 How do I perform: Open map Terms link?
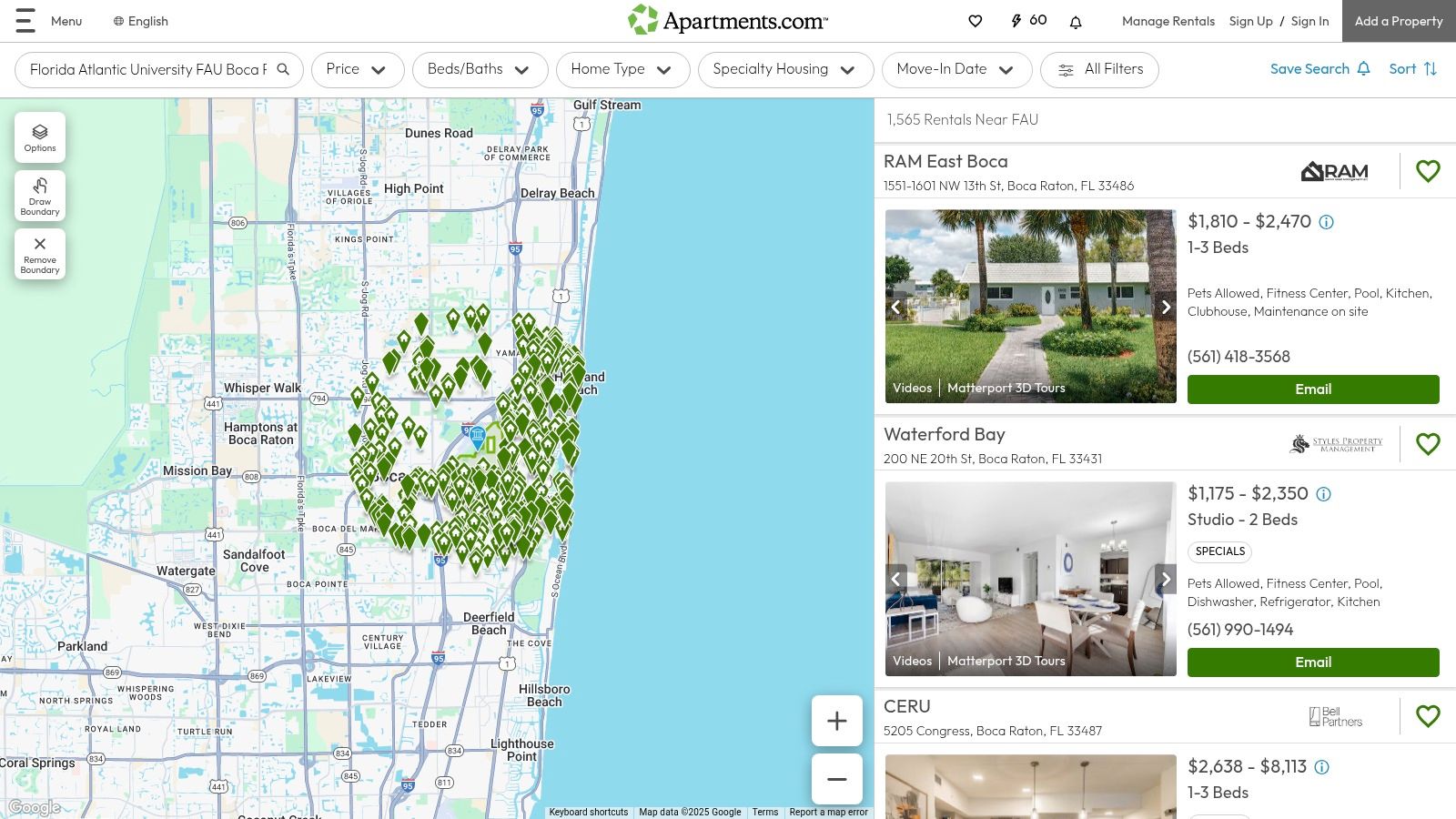(764, 812)
